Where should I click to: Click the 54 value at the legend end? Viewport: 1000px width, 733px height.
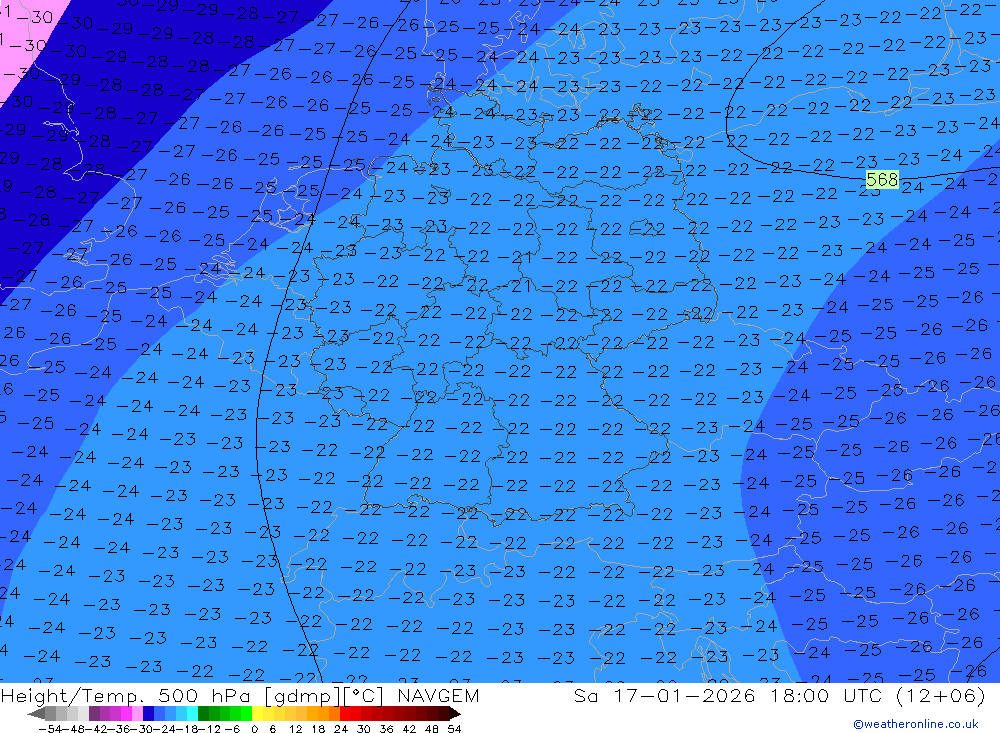point(454,729)
